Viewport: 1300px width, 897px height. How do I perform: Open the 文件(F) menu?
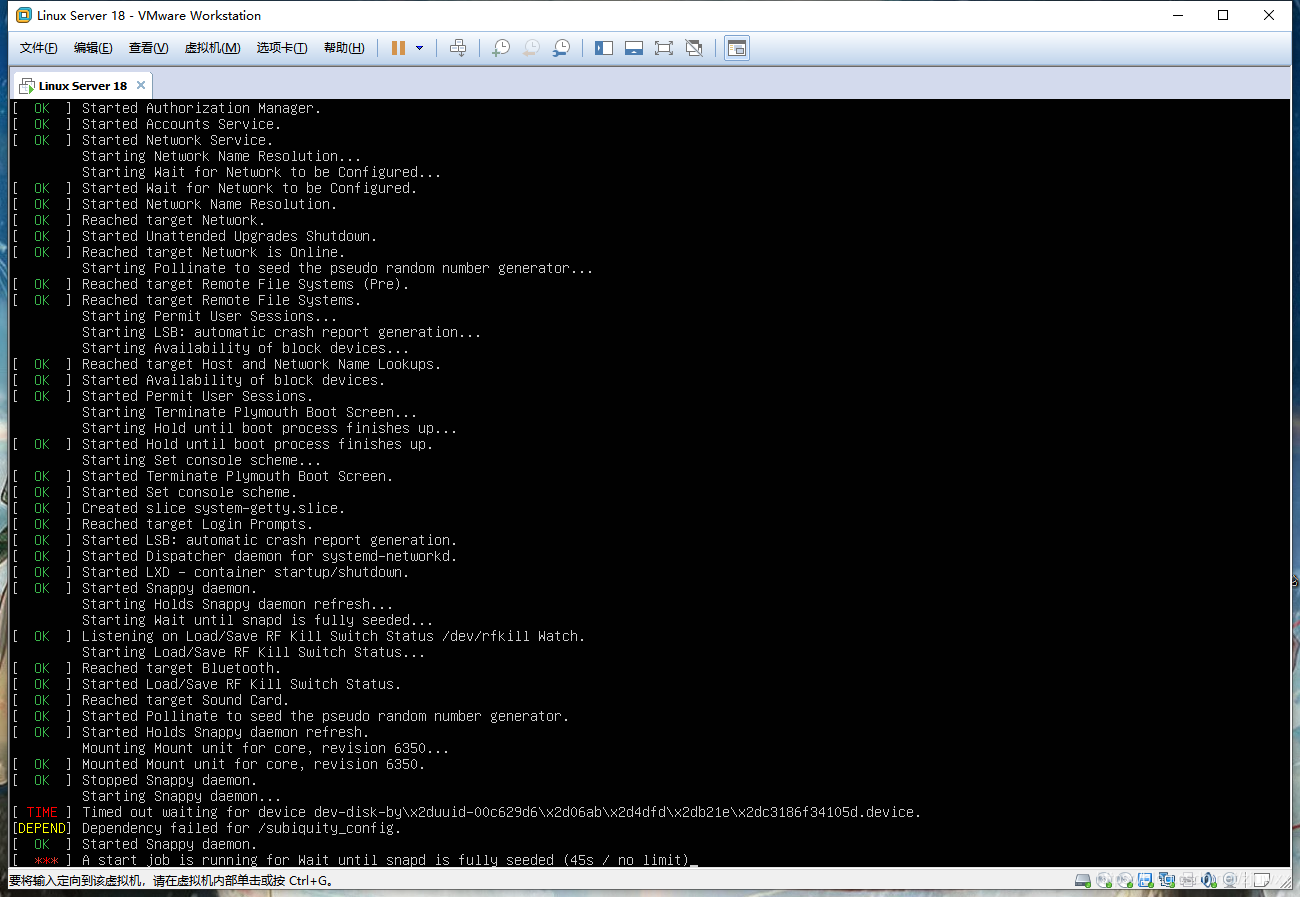point(39,48)
